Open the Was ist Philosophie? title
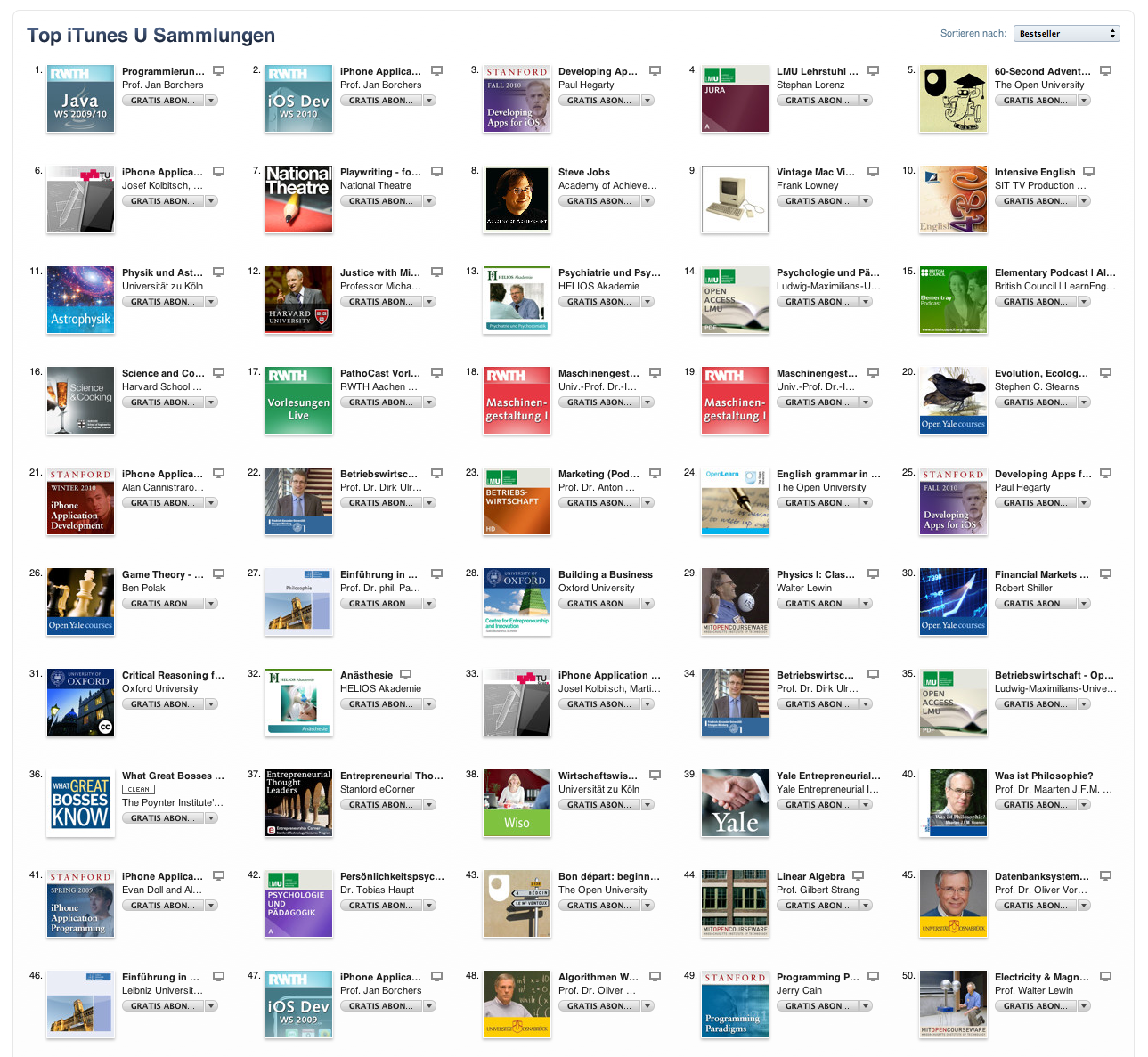1148x1057 pixels. (1044, 776)
